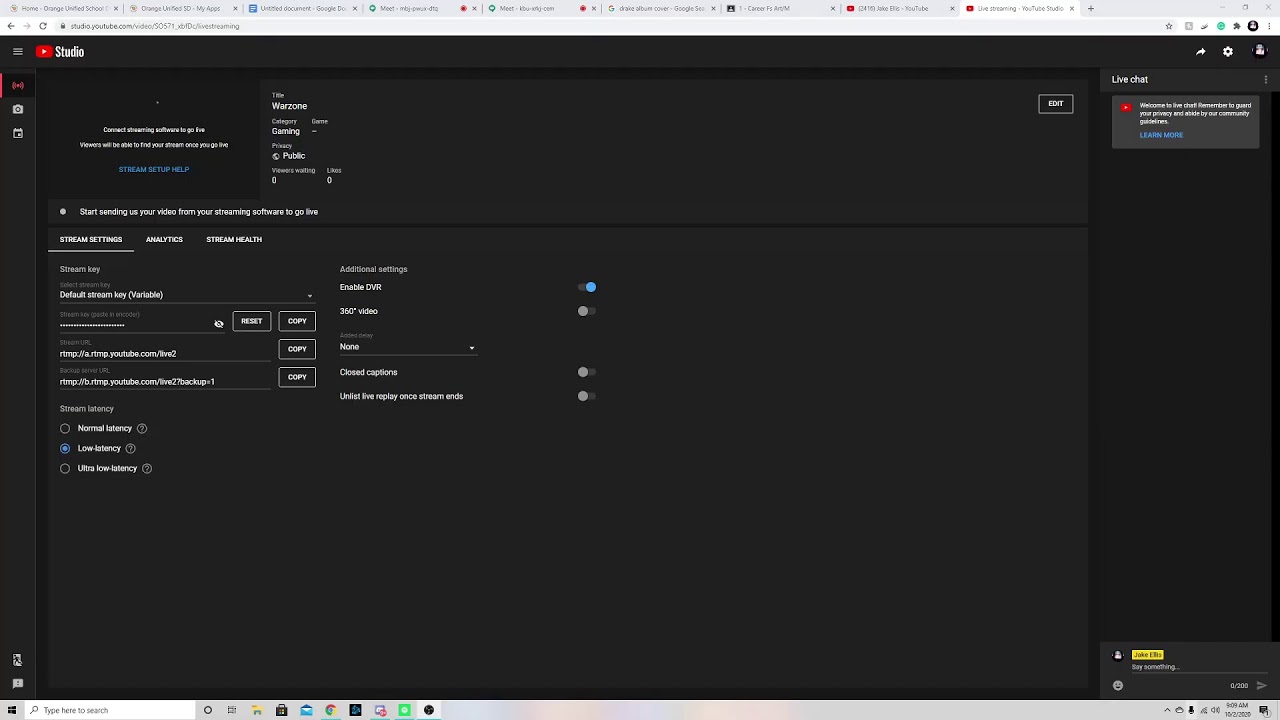Open Microsoft Store from the taskbar

282,710
